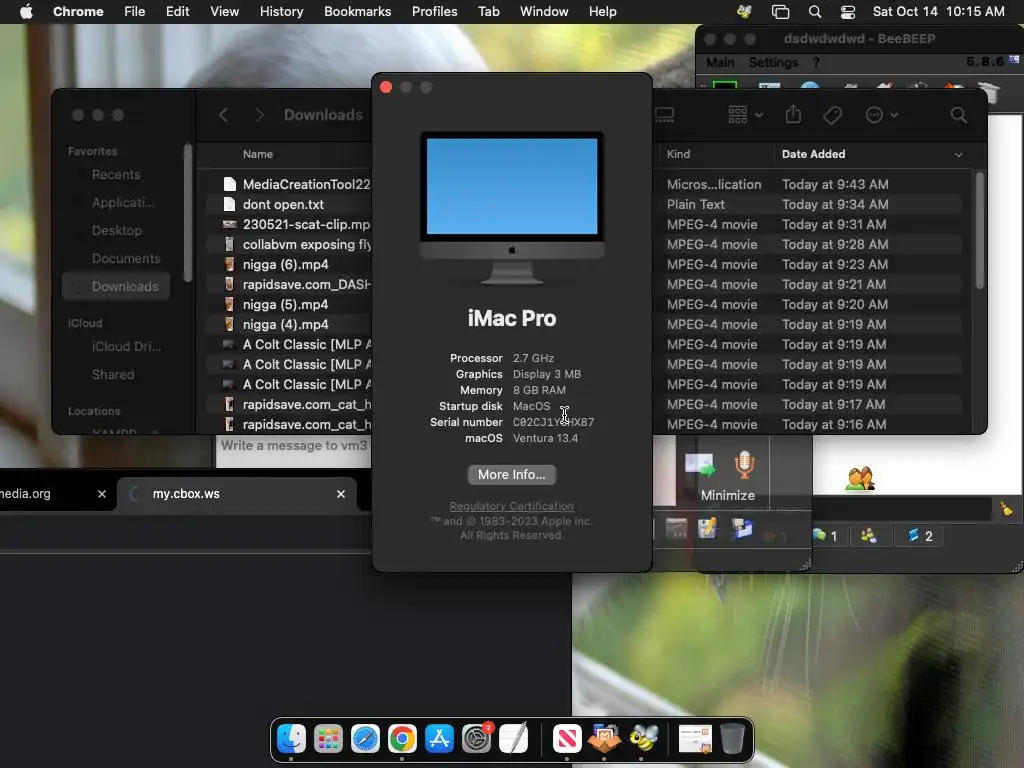Sort Finder list by Name column
This screenshot has width=1024, height=768.
258,154
